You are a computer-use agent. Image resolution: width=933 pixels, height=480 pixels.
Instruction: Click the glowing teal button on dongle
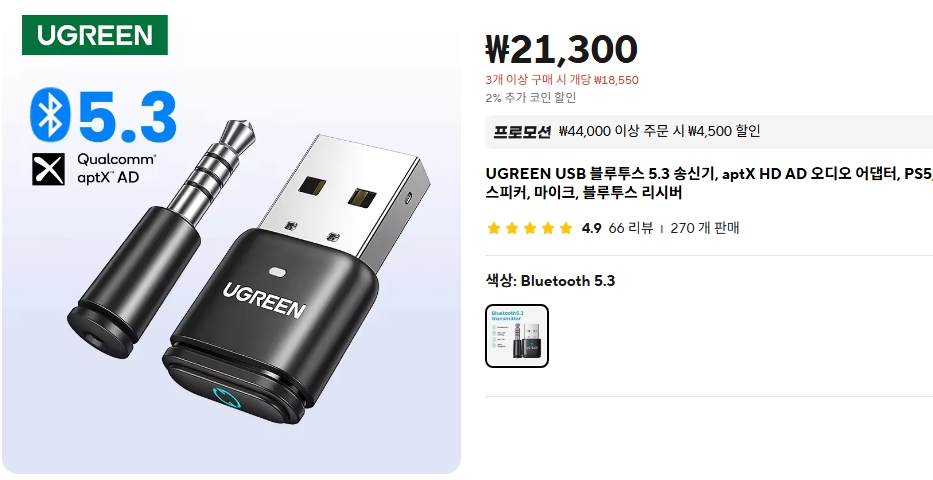coord(227,398)
